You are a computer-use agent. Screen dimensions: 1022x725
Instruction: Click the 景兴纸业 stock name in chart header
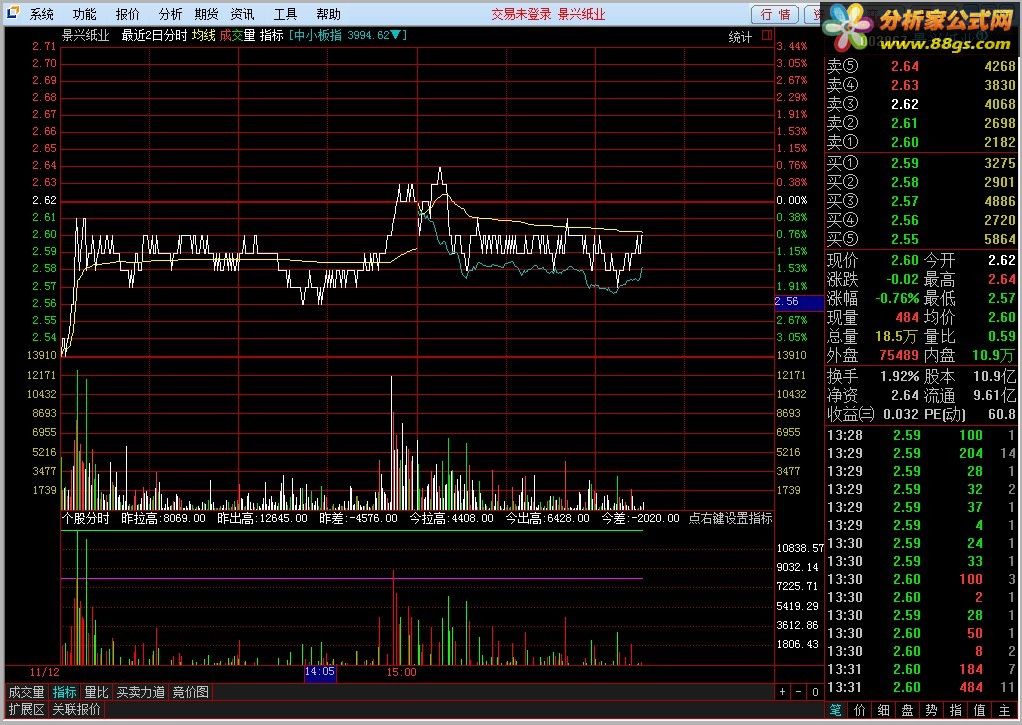85,35
